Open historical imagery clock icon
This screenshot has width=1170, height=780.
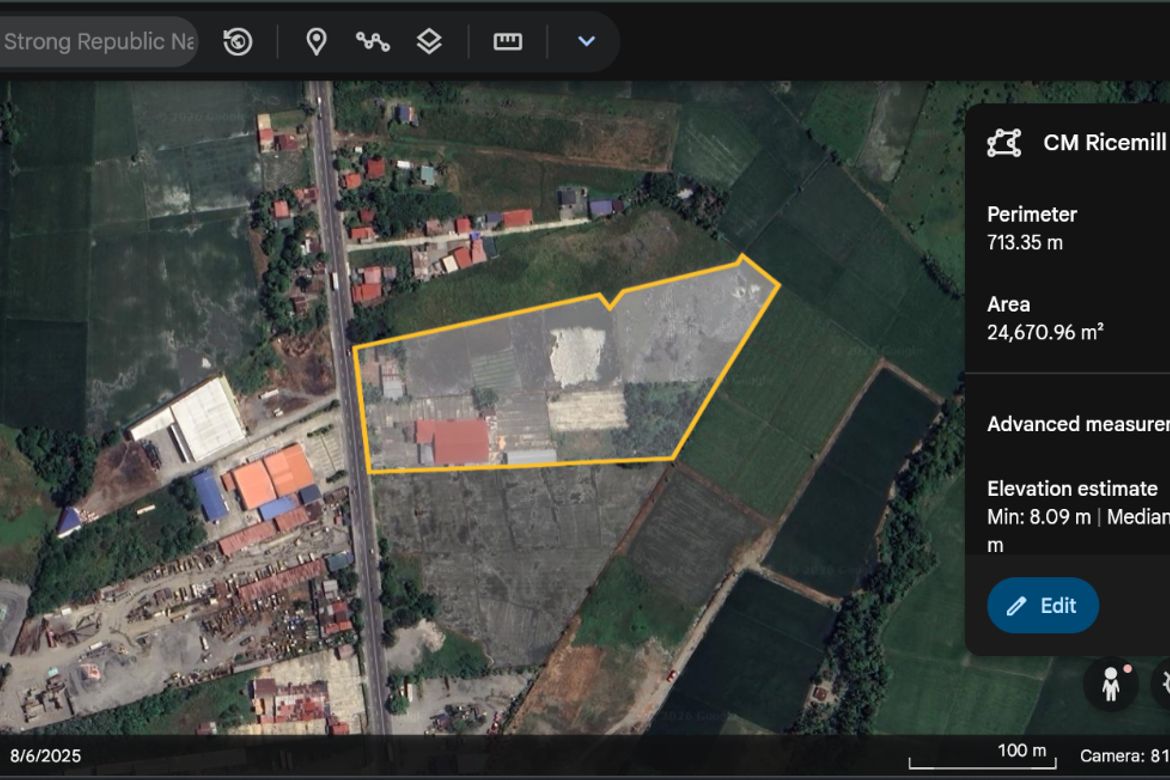pyautogui.click(x=238, y=42)
